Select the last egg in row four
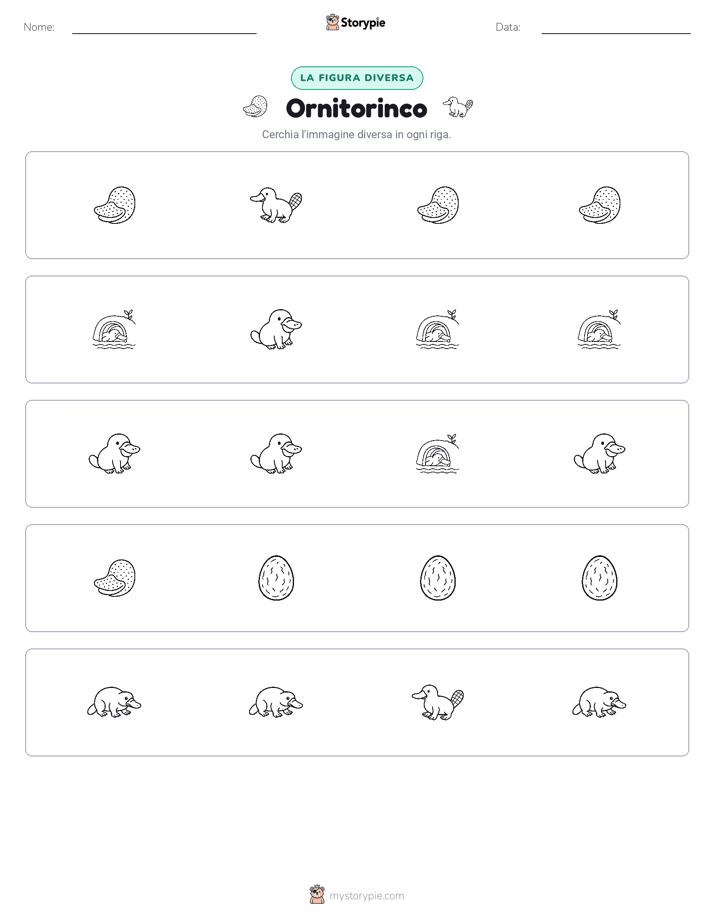Image resolution: width=714 pixels, height=924 pixels. point(599,578)
